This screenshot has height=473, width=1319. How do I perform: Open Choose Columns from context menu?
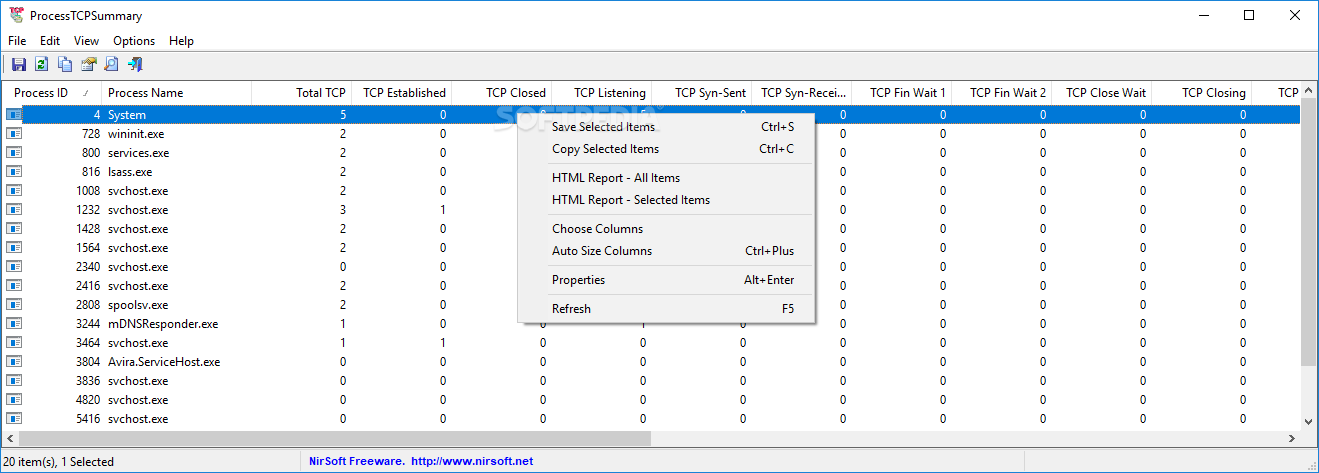667,229
